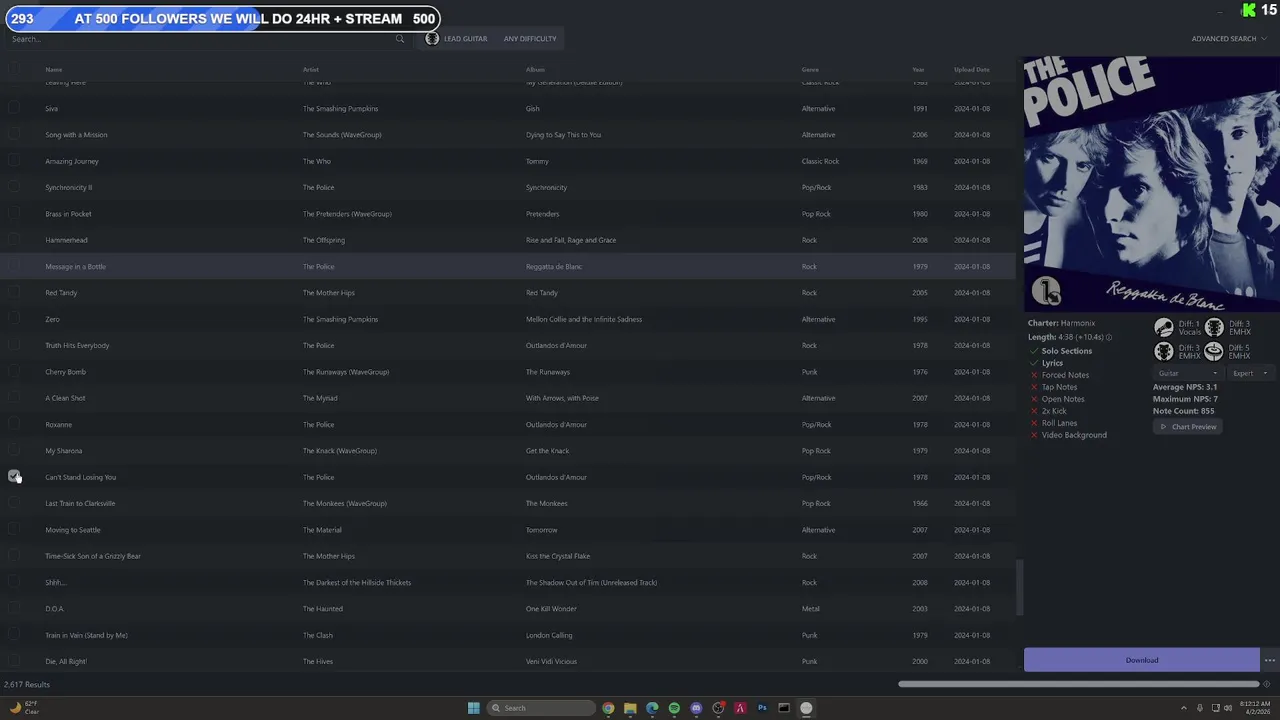Screen dimensions: 1280x720
Task: Open OBS Studio from the taskbar
Action: (x=718, y=708)
